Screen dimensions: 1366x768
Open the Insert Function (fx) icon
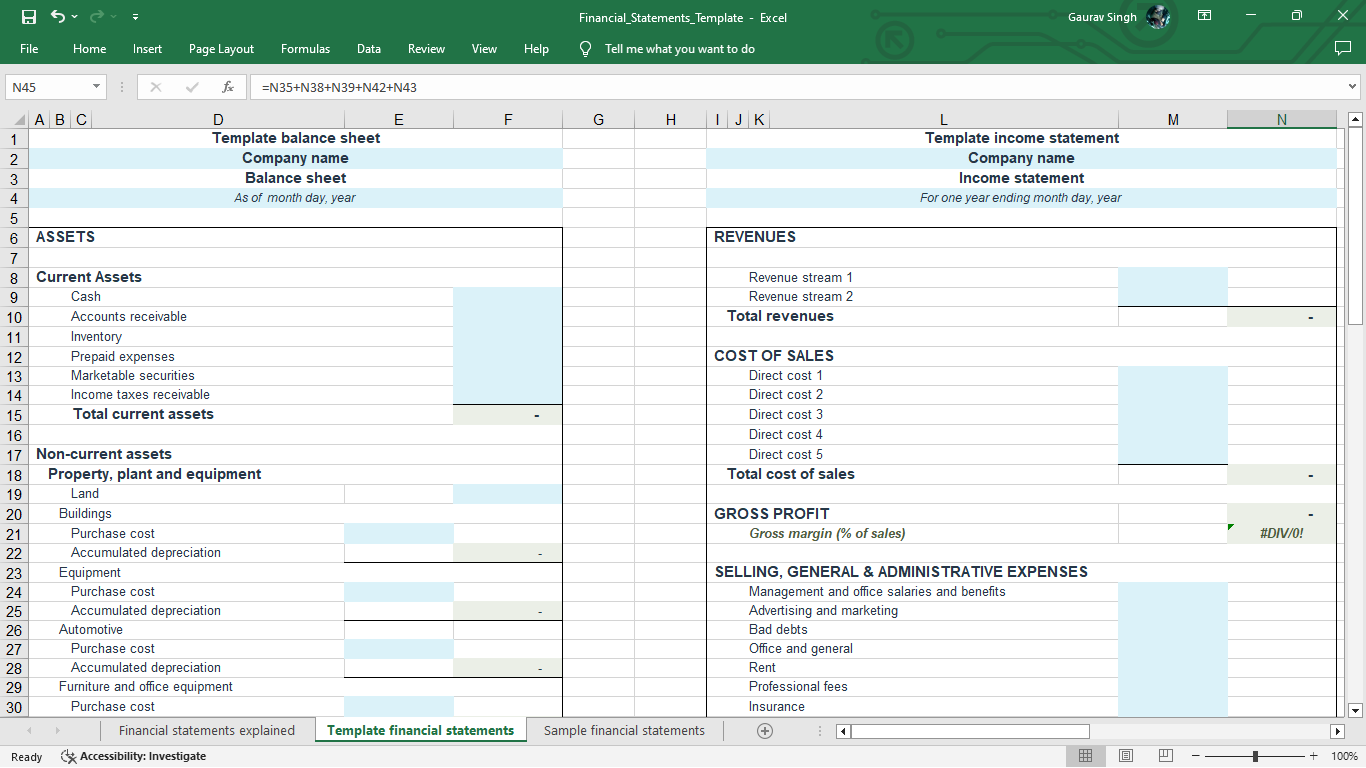227,87
